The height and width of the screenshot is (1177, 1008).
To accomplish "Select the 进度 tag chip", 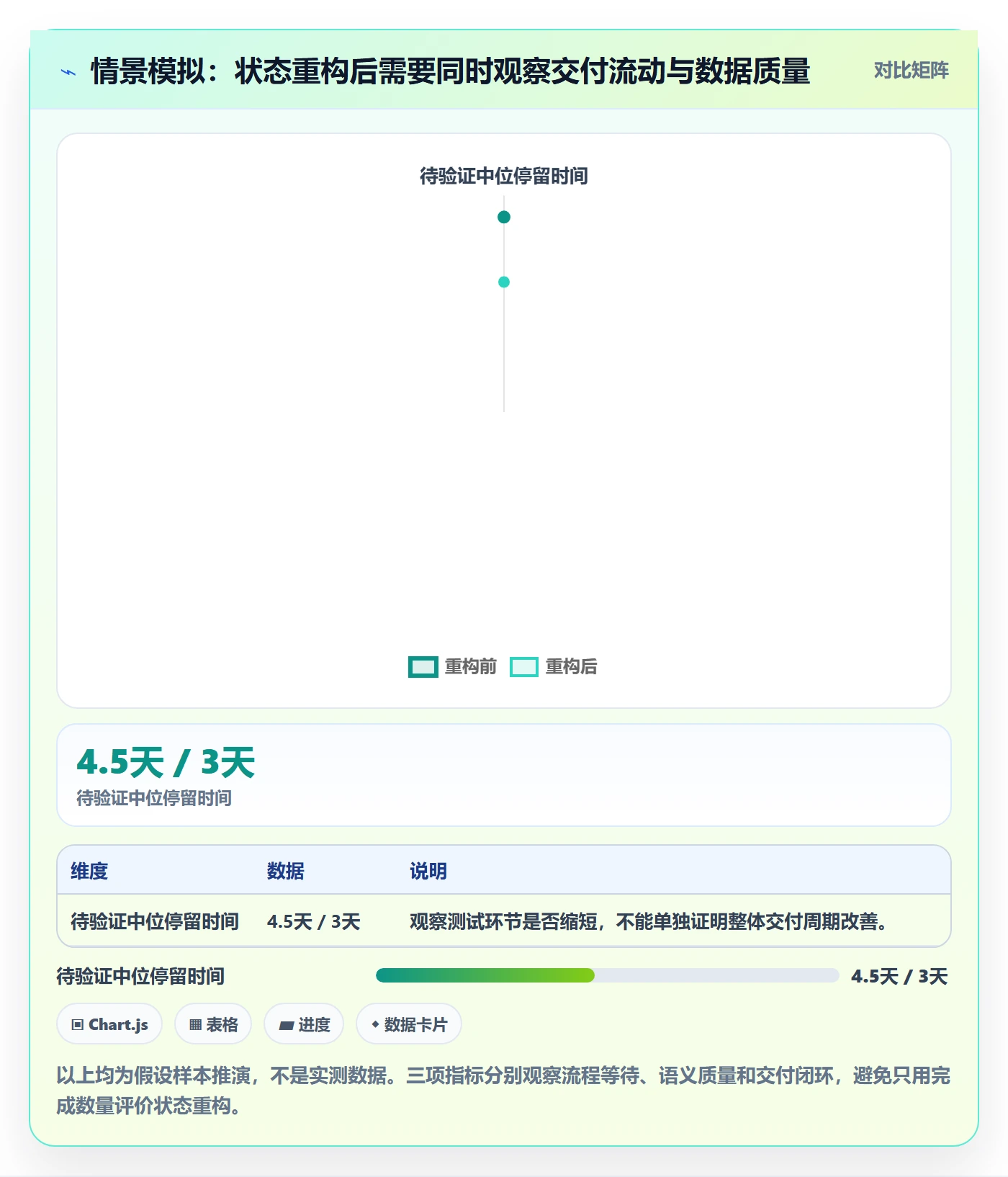I will (304, 1024).
